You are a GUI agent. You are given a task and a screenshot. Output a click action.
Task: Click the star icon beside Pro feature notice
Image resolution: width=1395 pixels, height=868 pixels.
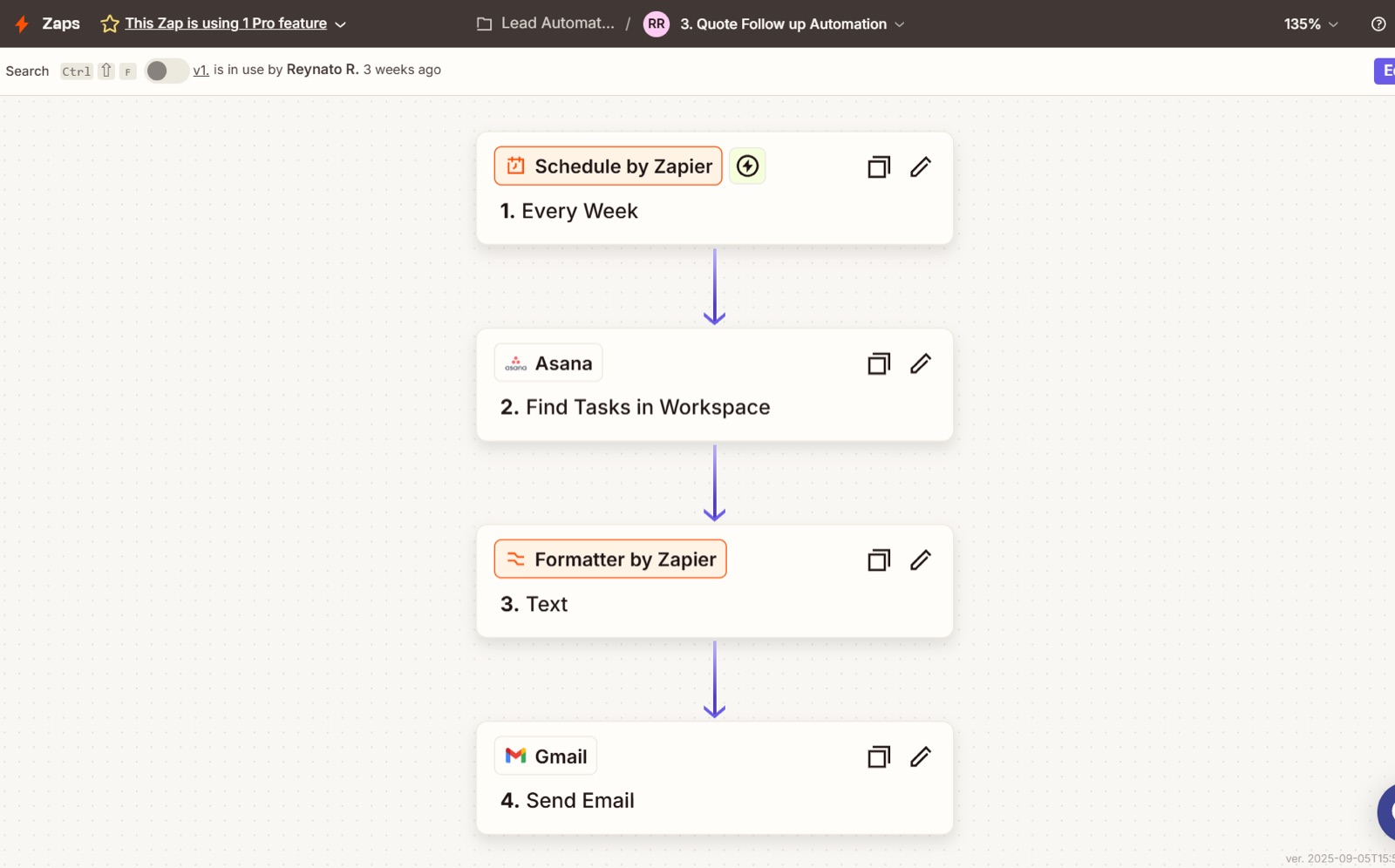pos(110,24)
